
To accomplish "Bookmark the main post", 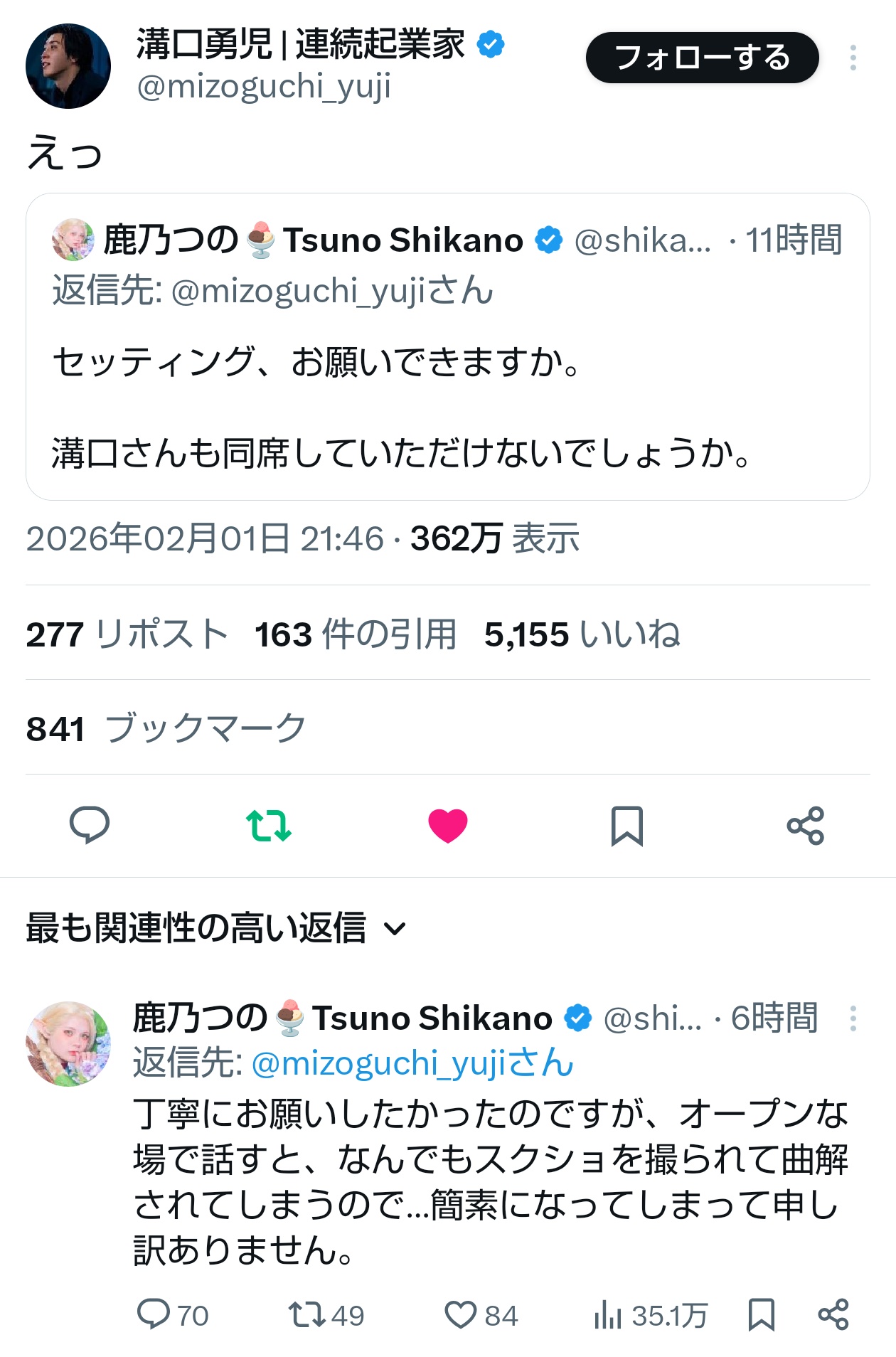I will 626,825.
